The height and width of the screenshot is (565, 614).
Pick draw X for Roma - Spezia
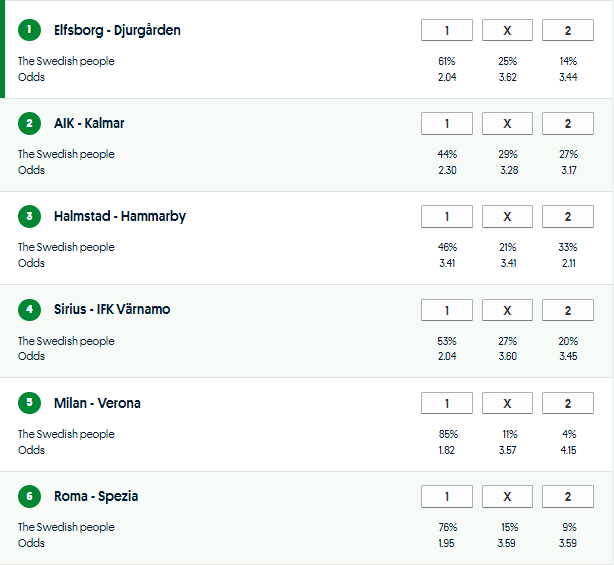click(x=507, y=497)
